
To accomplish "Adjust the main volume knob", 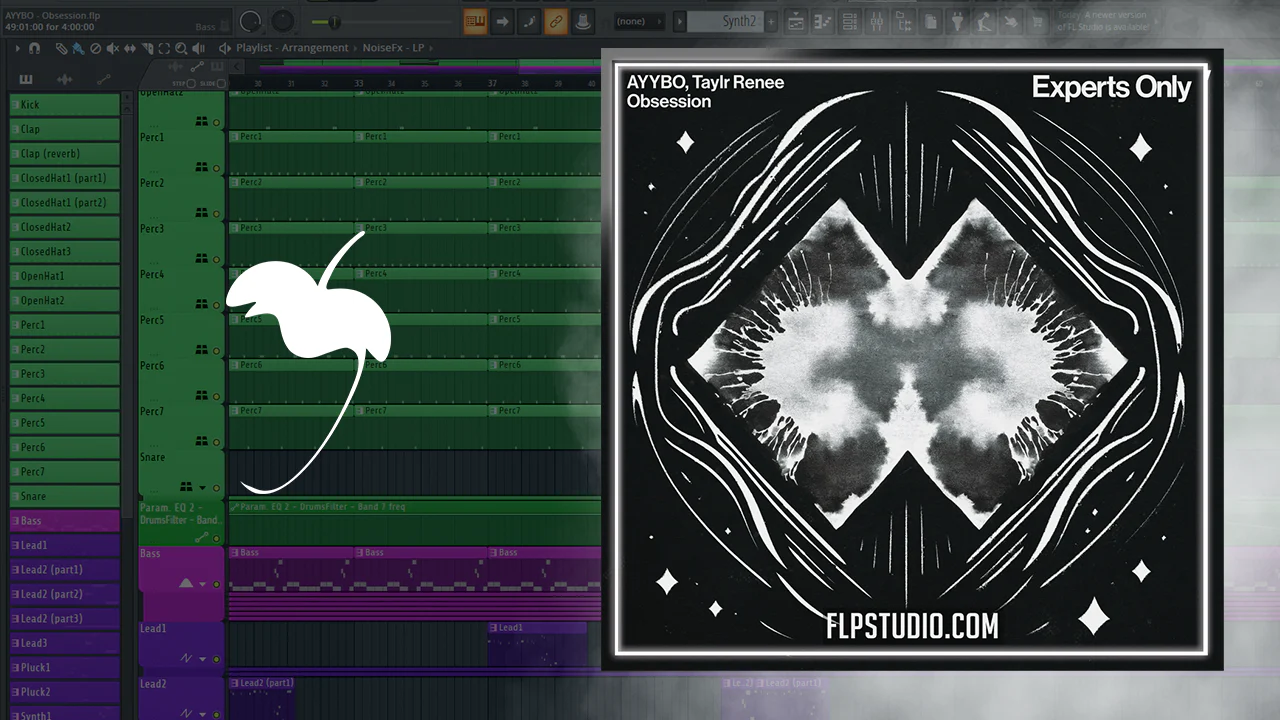I will pyautogui.click(x=250, y=21).
